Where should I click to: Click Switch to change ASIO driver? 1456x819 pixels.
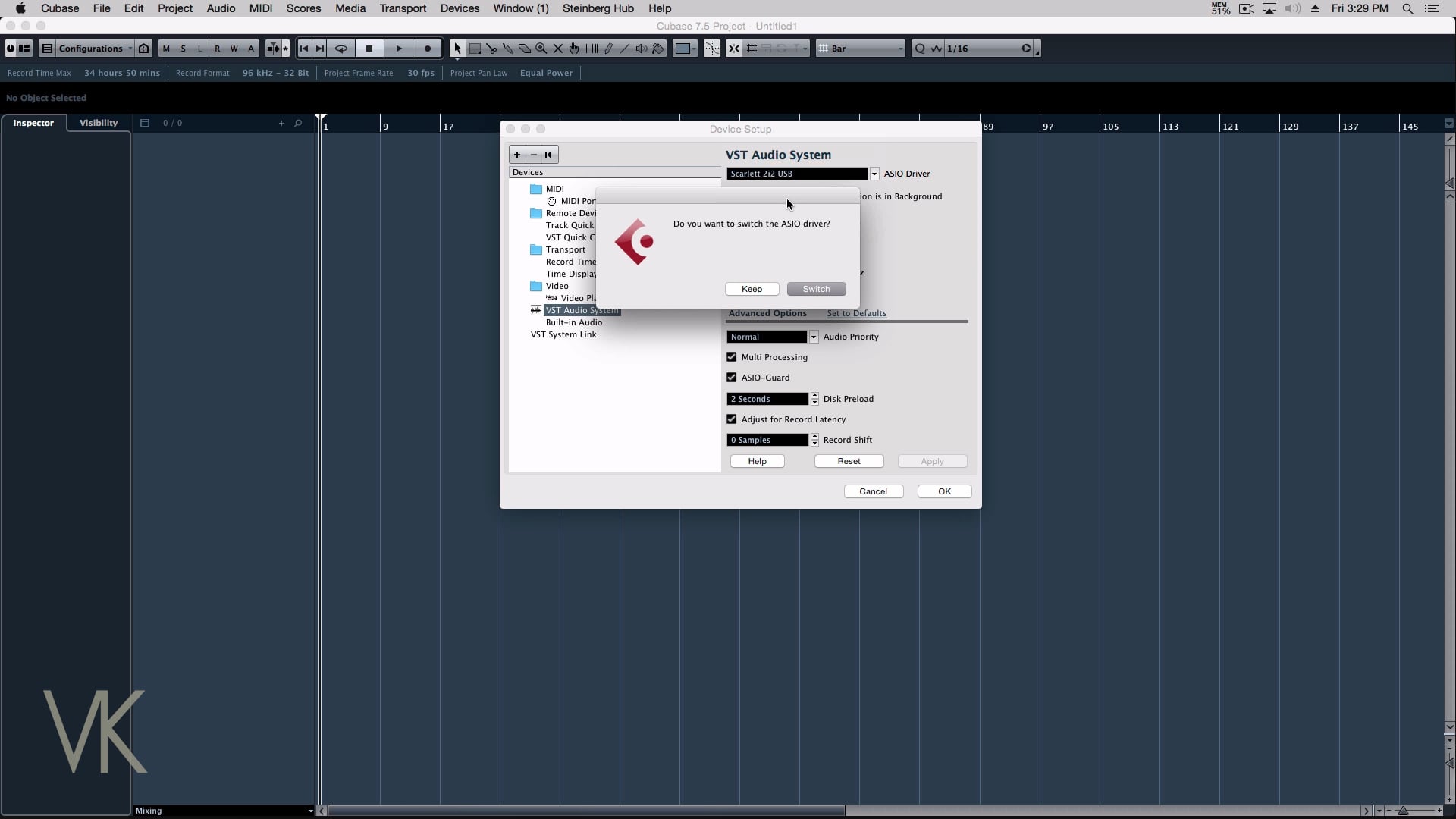[x=816, y=289]
